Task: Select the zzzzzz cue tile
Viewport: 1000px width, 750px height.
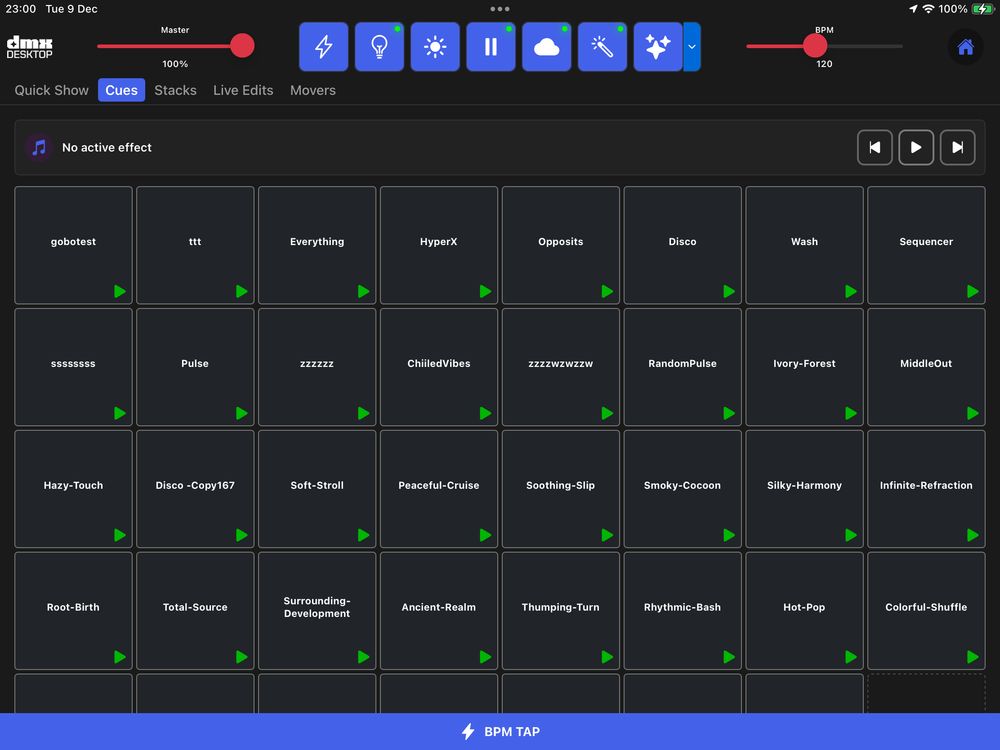Action: tap(317, 367)
